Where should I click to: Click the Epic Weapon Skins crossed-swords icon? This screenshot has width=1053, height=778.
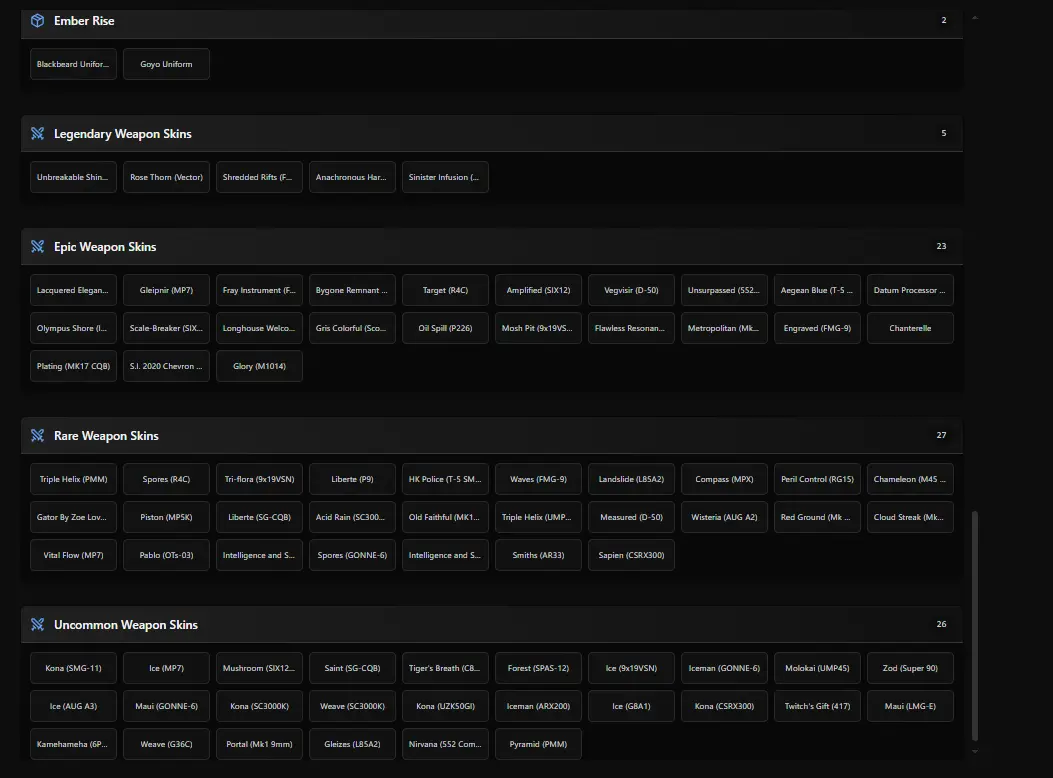(37, 247)
